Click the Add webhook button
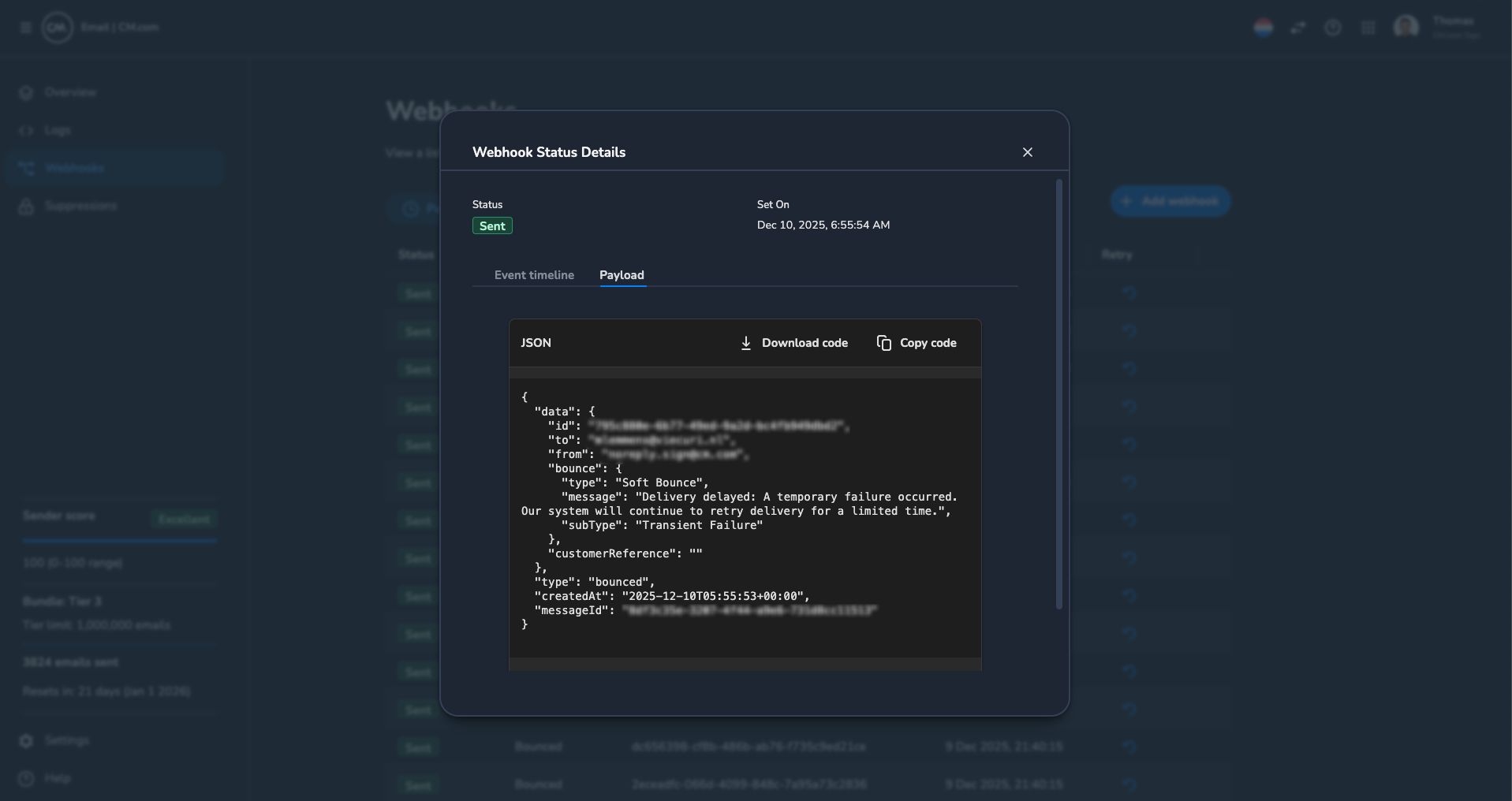The image size is (1512, 801). click(1170, 201)
